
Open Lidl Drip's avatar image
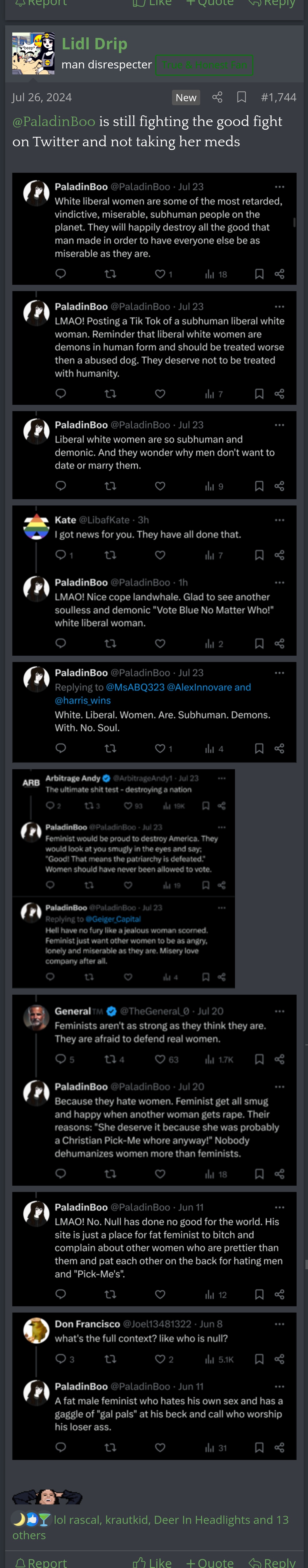tap(33, 54)
